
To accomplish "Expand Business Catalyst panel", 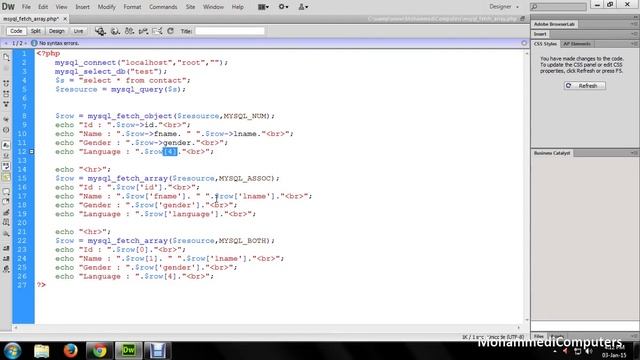I will point(552,153).
